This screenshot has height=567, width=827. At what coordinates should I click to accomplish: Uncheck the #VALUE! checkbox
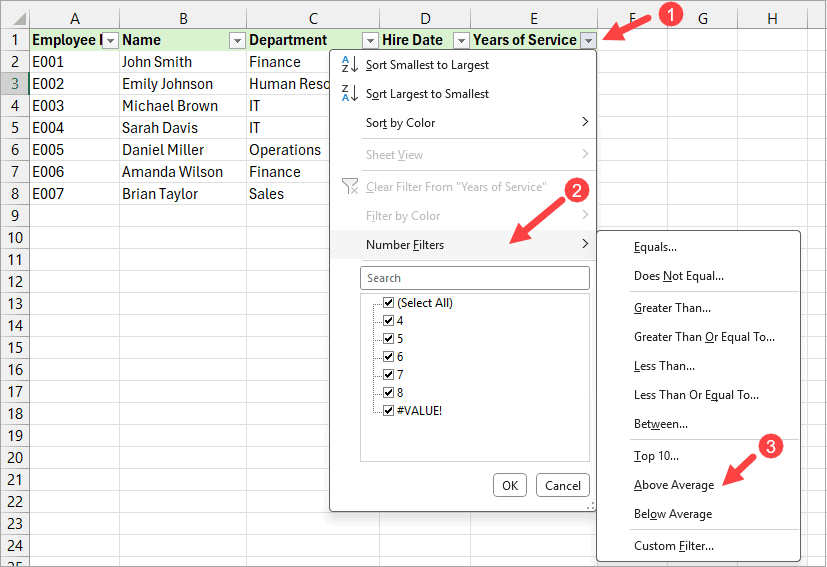tap(389, 410)
